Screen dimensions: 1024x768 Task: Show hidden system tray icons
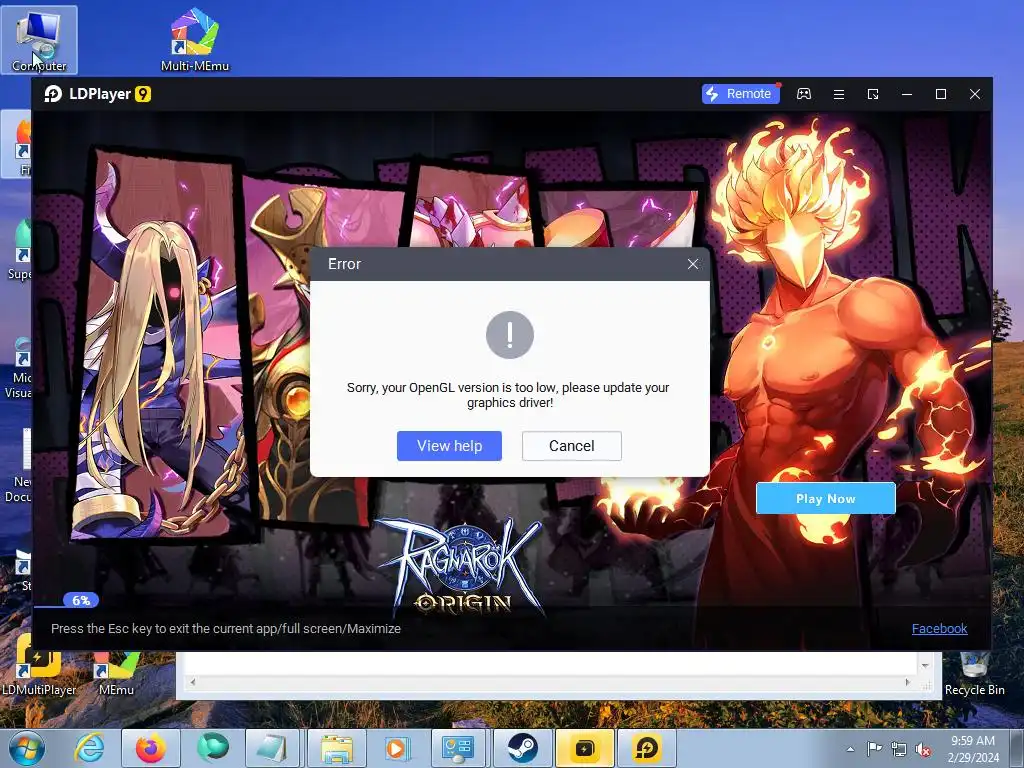tap(850, 749)
